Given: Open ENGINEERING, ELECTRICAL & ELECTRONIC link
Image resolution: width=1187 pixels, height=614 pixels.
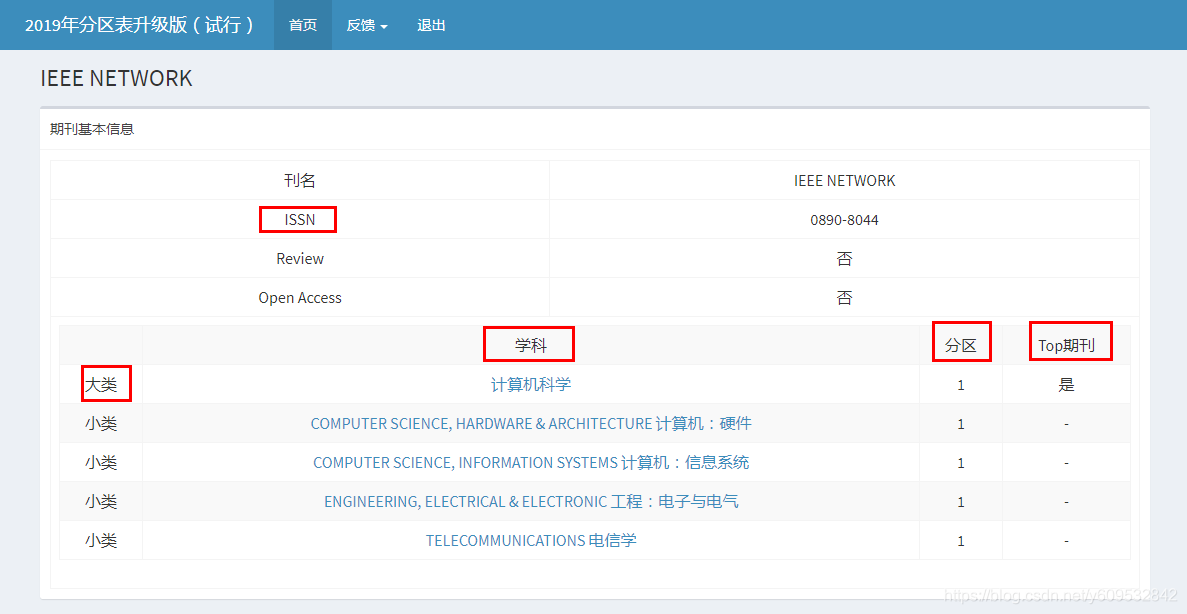Looking at the screenshot, I should pyautogui.click(x=531, y=502).
